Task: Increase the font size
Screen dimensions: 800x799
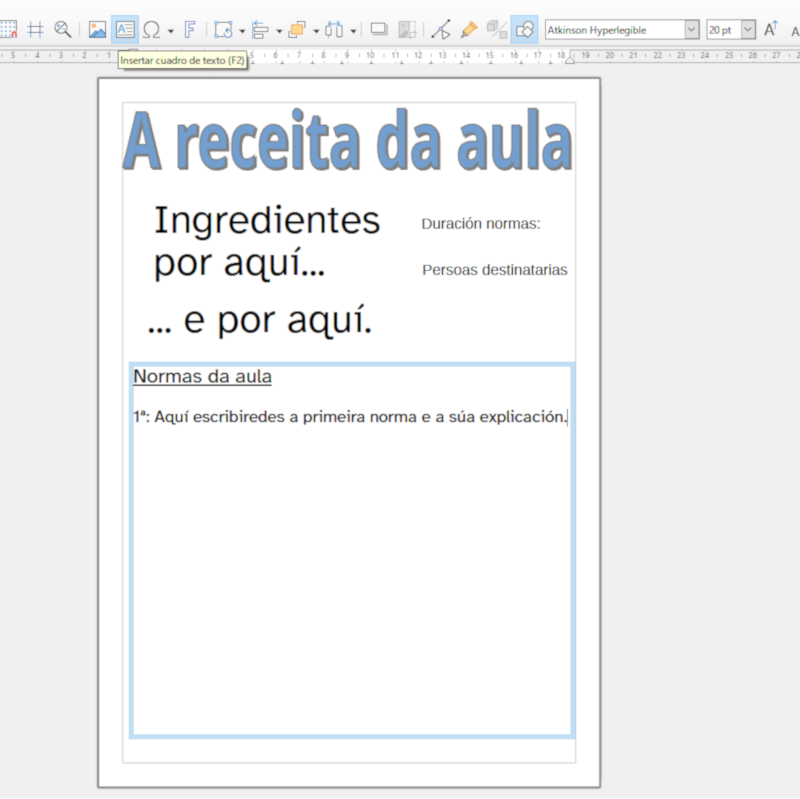Action: point(771,29)
